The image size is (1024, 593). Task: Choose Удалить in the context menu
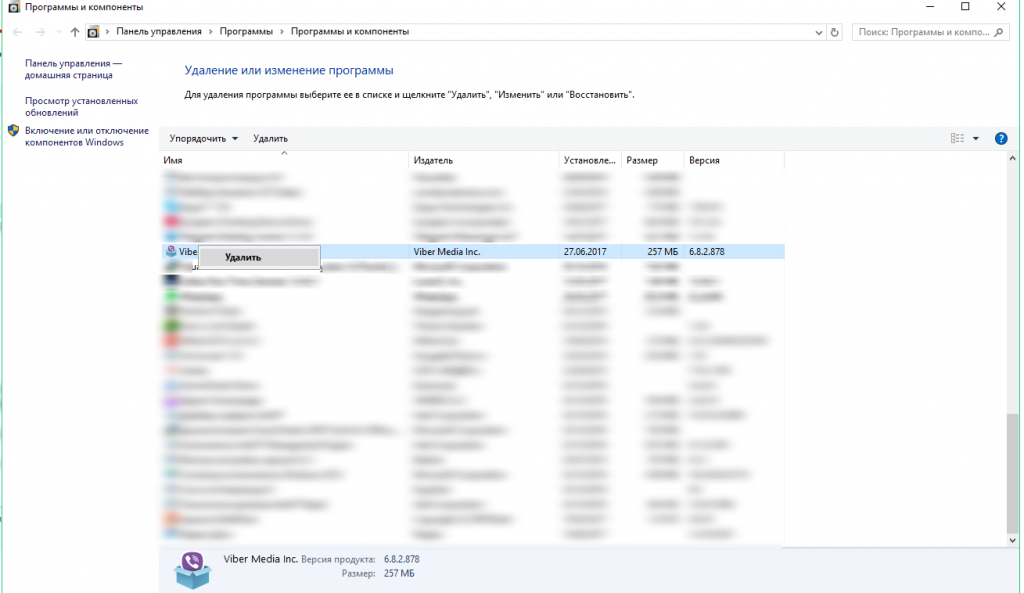click(x=243, y=257)
